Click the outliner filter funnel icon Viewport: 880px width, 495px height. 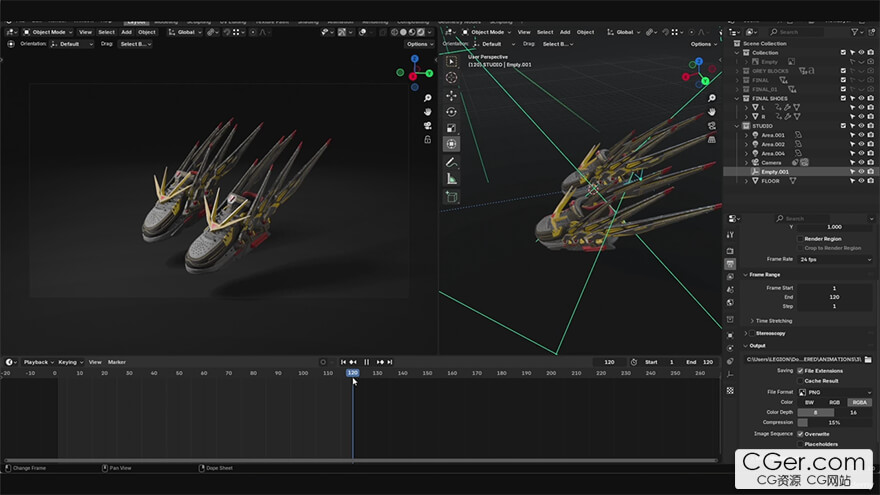tap(854, 32)
